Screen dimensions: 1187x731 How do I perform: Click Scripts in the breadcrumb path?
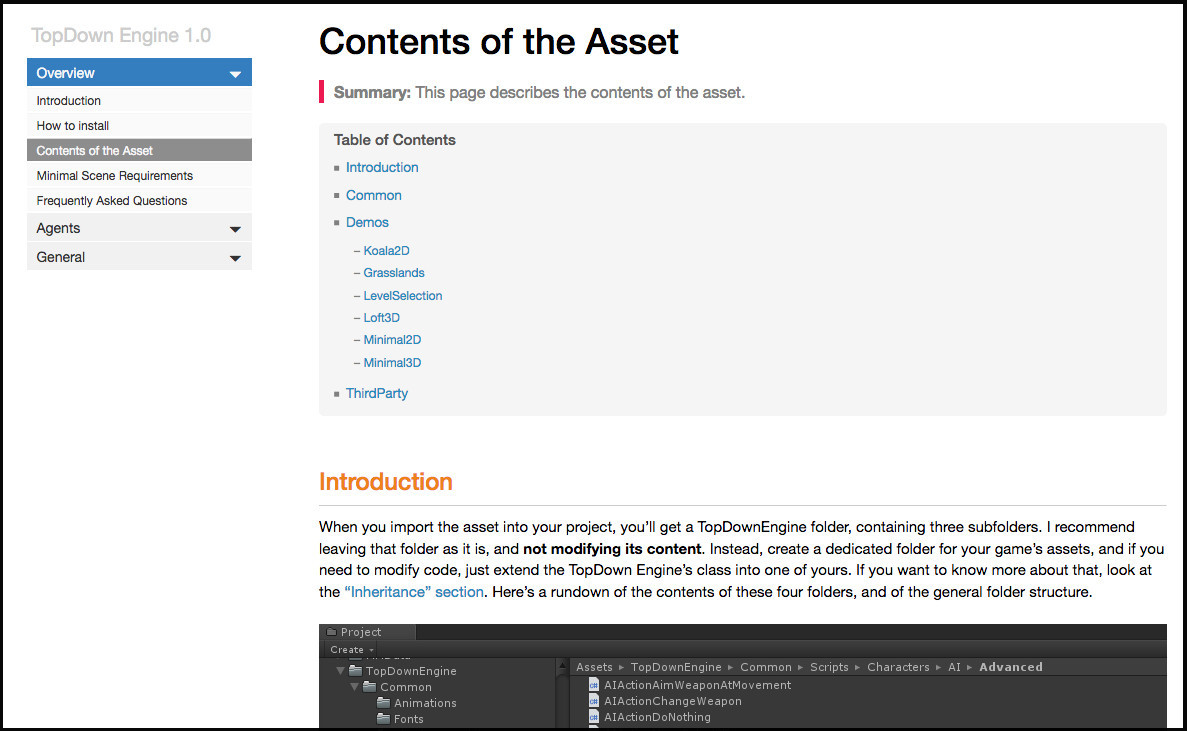(830, 667)
